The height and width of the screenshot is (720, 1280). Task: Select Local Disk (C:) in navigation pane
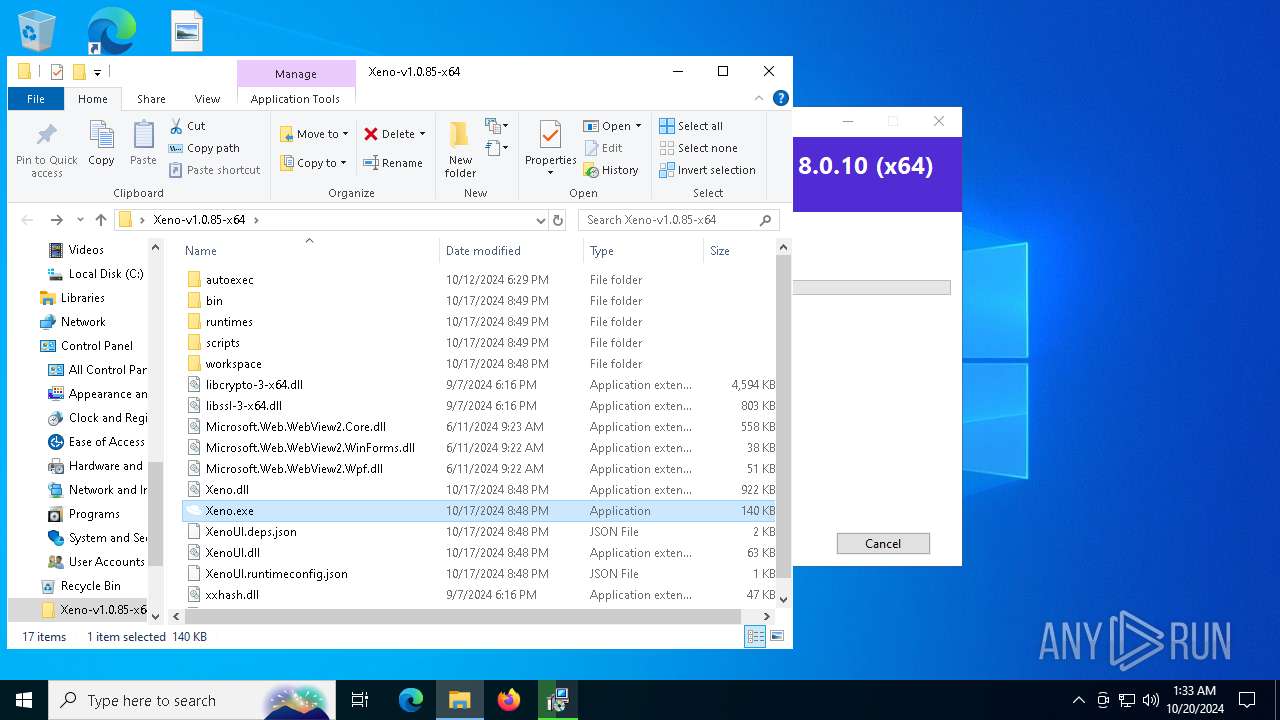[x=95, y=274]
